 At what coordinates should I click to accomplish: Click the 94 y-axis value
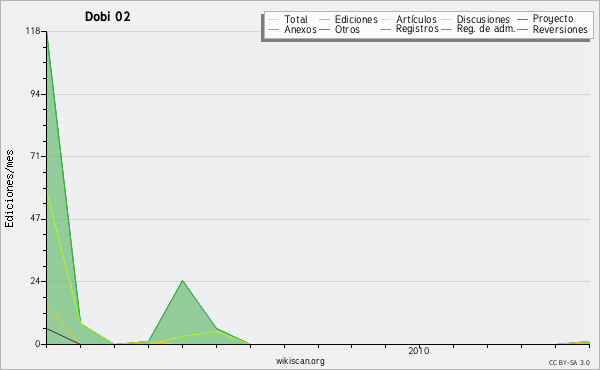pyautogui.click(x=36, y=94)
